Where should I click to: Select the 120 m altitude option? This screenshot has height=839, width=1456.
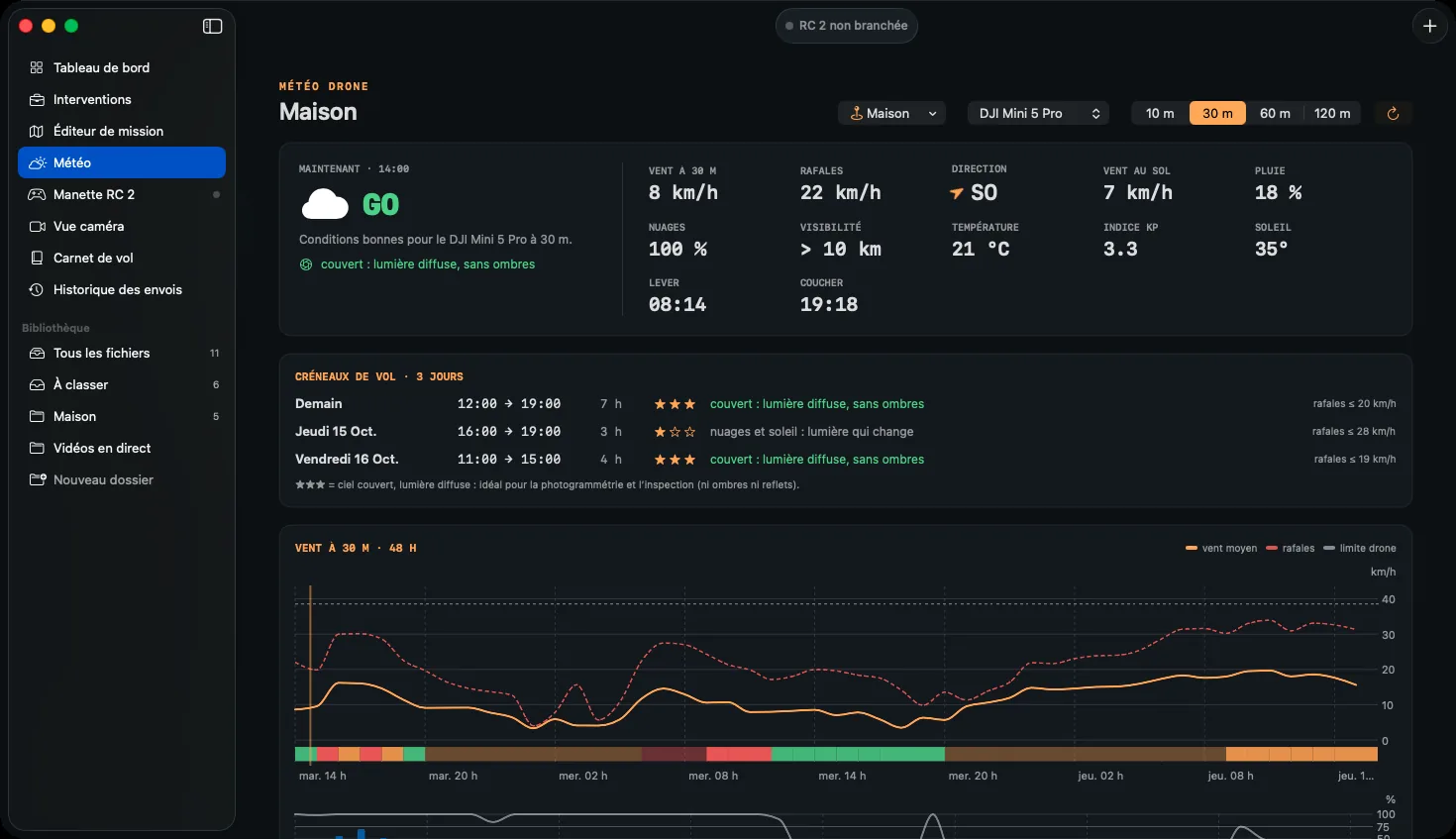point(1332,114)
